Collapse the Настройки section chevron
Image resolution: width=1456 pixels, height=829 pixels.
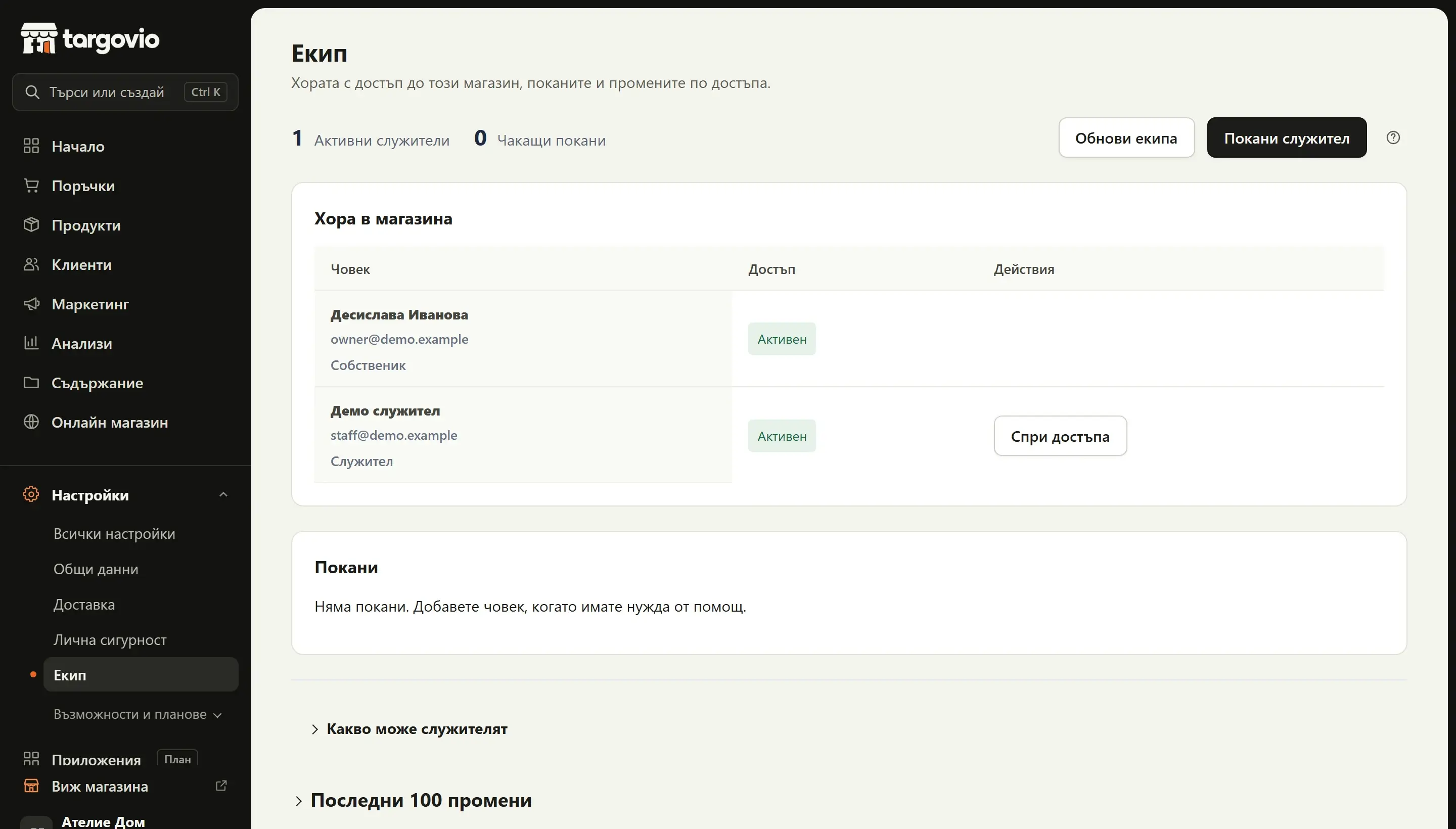tap(223, 494)
